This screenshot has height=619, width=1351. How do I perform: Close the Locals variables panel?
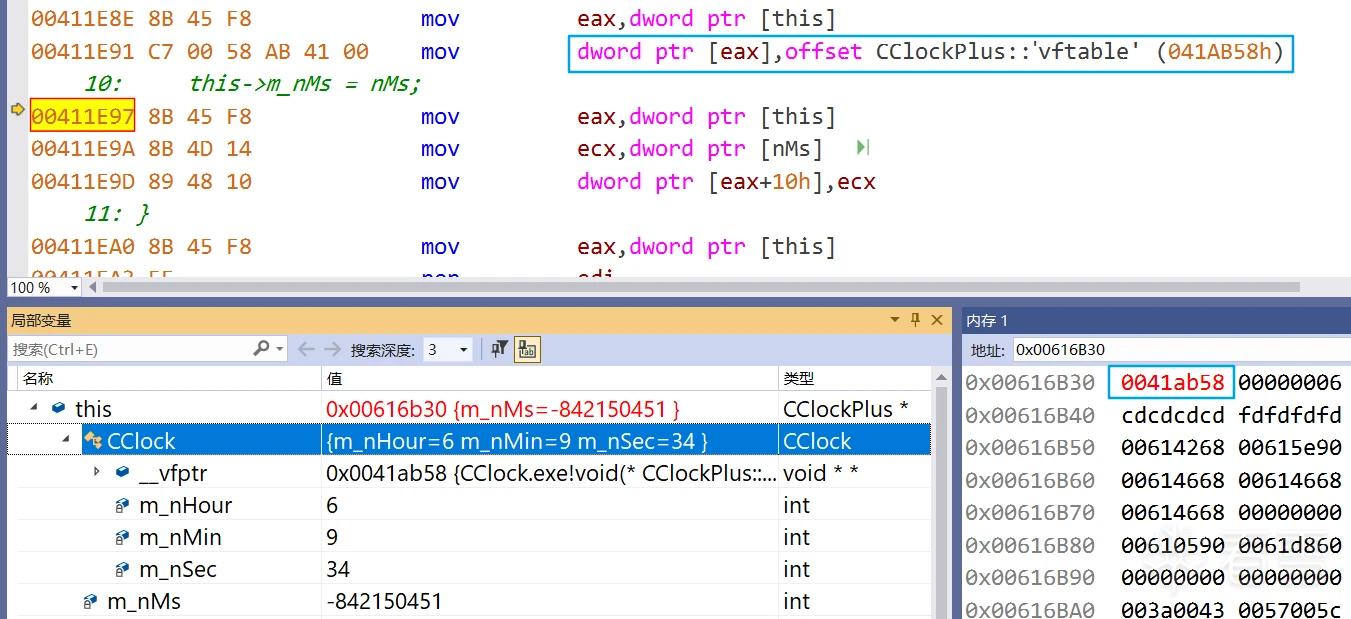pos(937,320)
